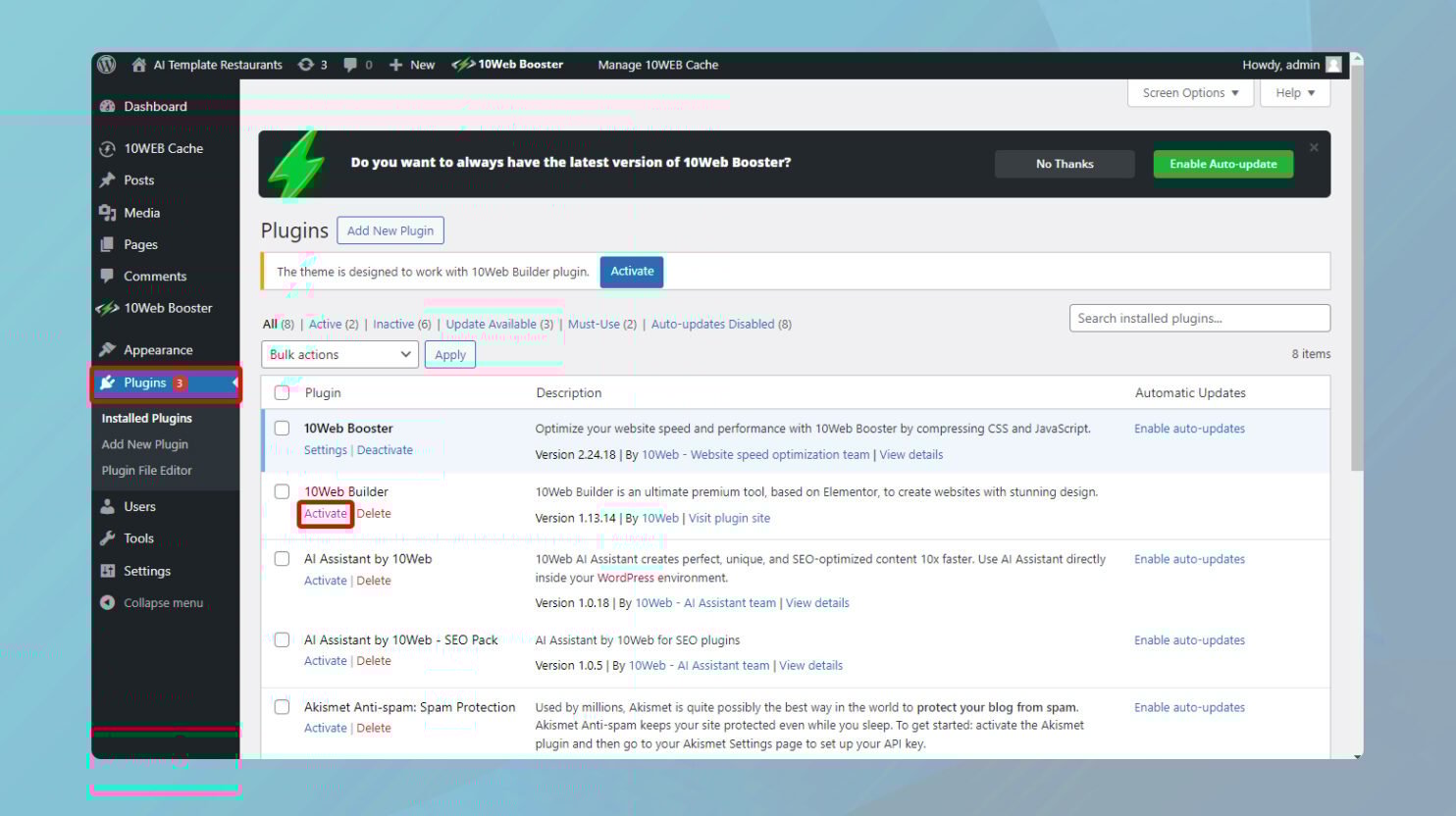Viewport: 1456px width, 816px height.
Task: Select Installed Plugins in the sidebar menu
Action: (x=147, y=418)
